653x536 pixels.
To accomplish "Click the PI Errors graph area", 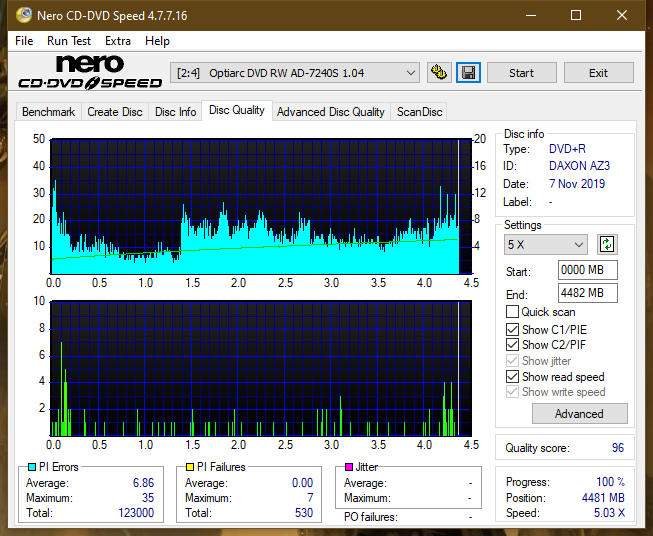I will [x=261, y=207].
